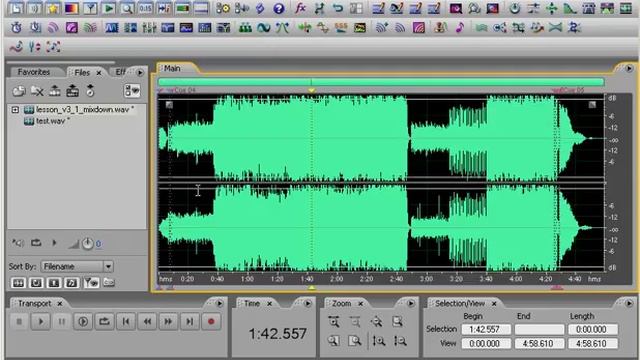
Task: Open the Time panel options menu arrow
Action: (x=307, y=303)
